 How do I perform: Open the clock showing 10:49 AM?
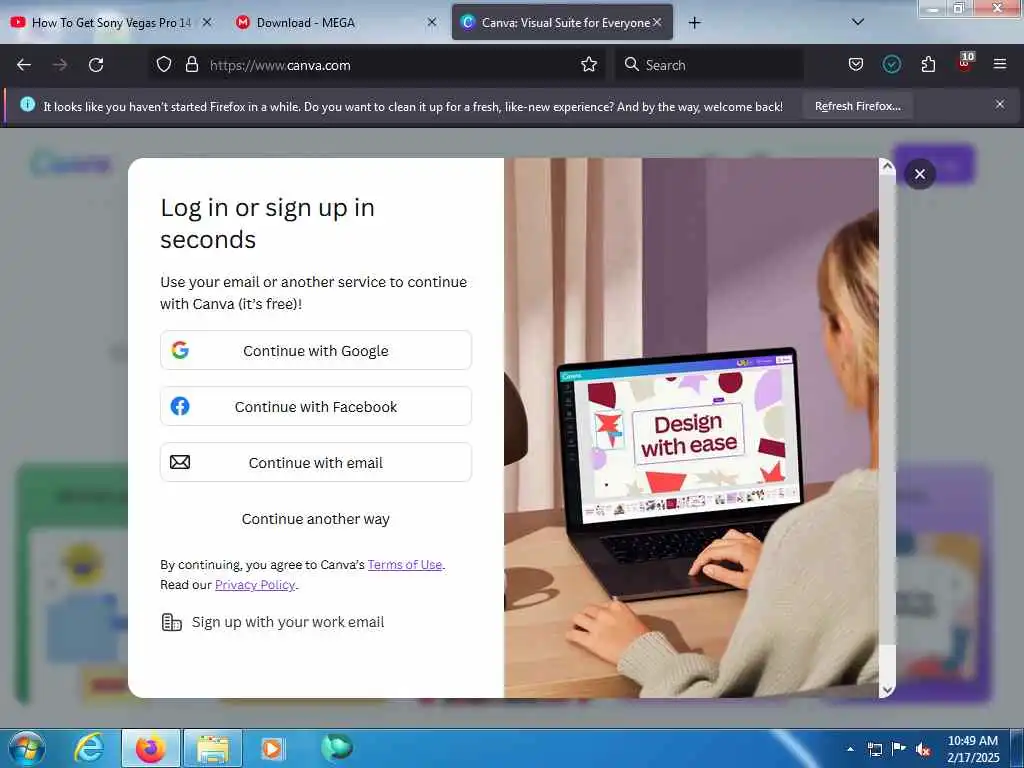click(x=973, y=749)
